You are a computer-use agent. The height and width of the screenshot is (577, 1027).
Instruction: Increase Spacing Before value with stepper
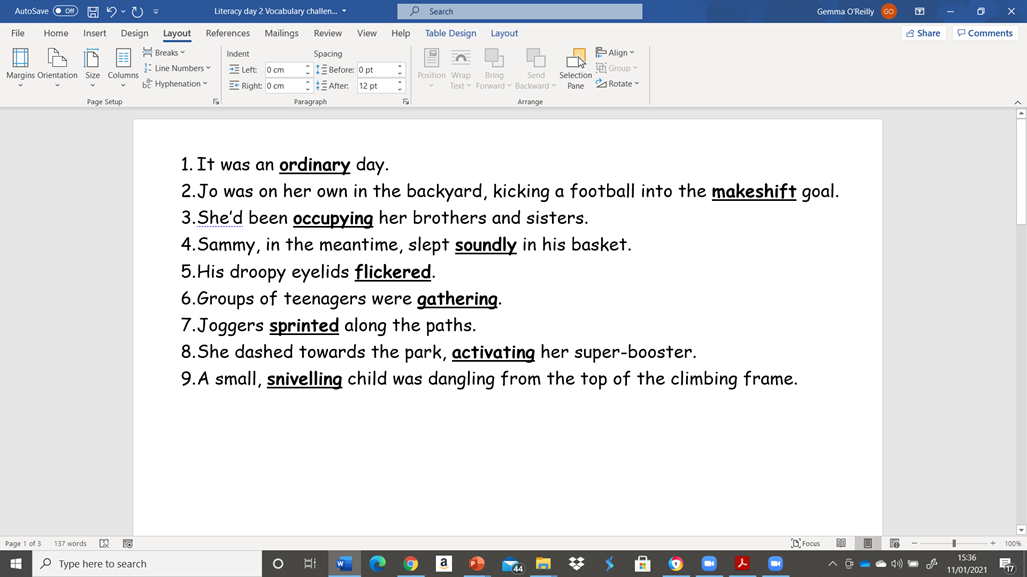(400, 66)
